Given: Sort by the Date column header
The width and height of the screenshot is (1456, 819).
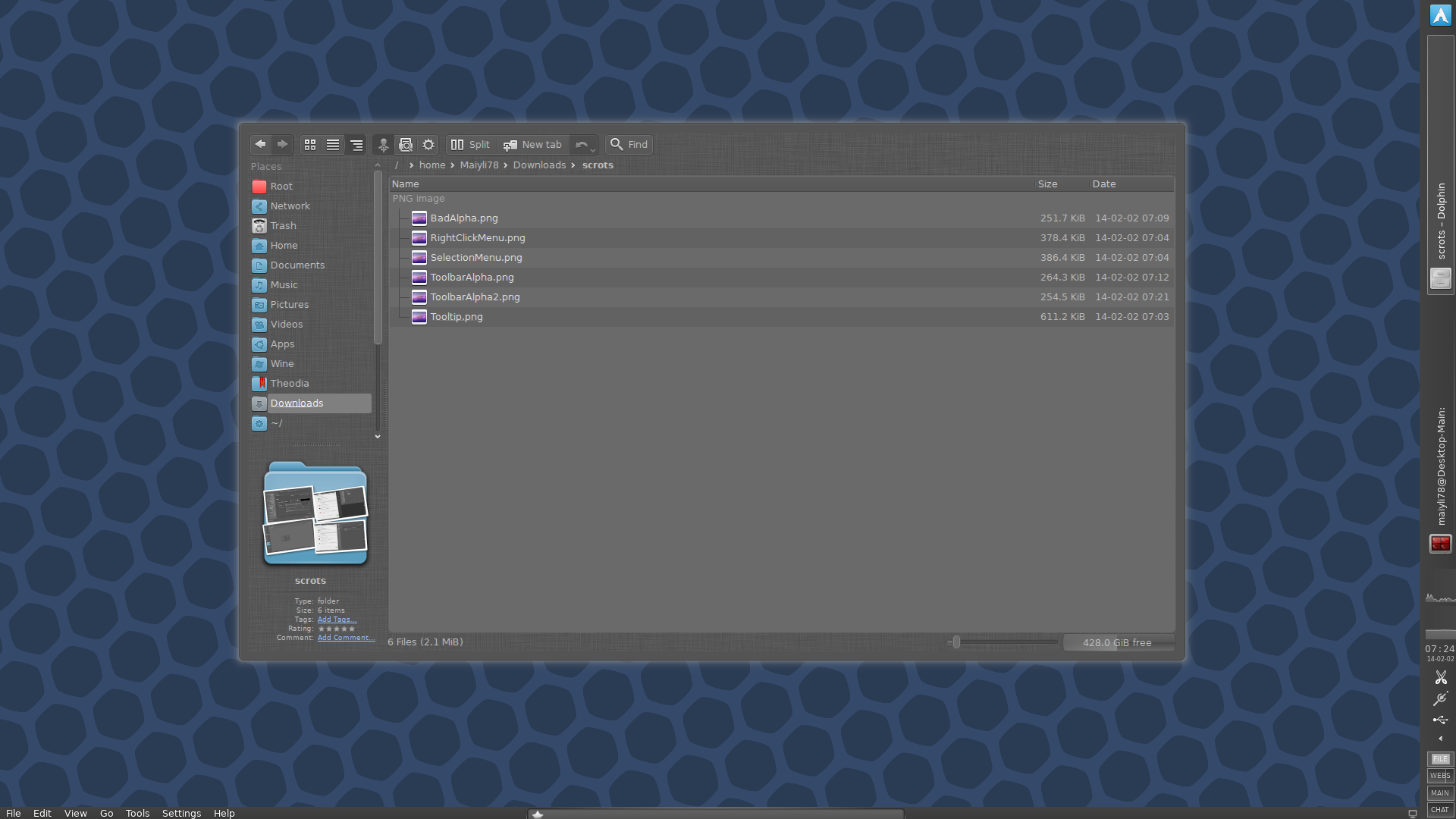Looking at the screenshot, I should [1131, 184].
